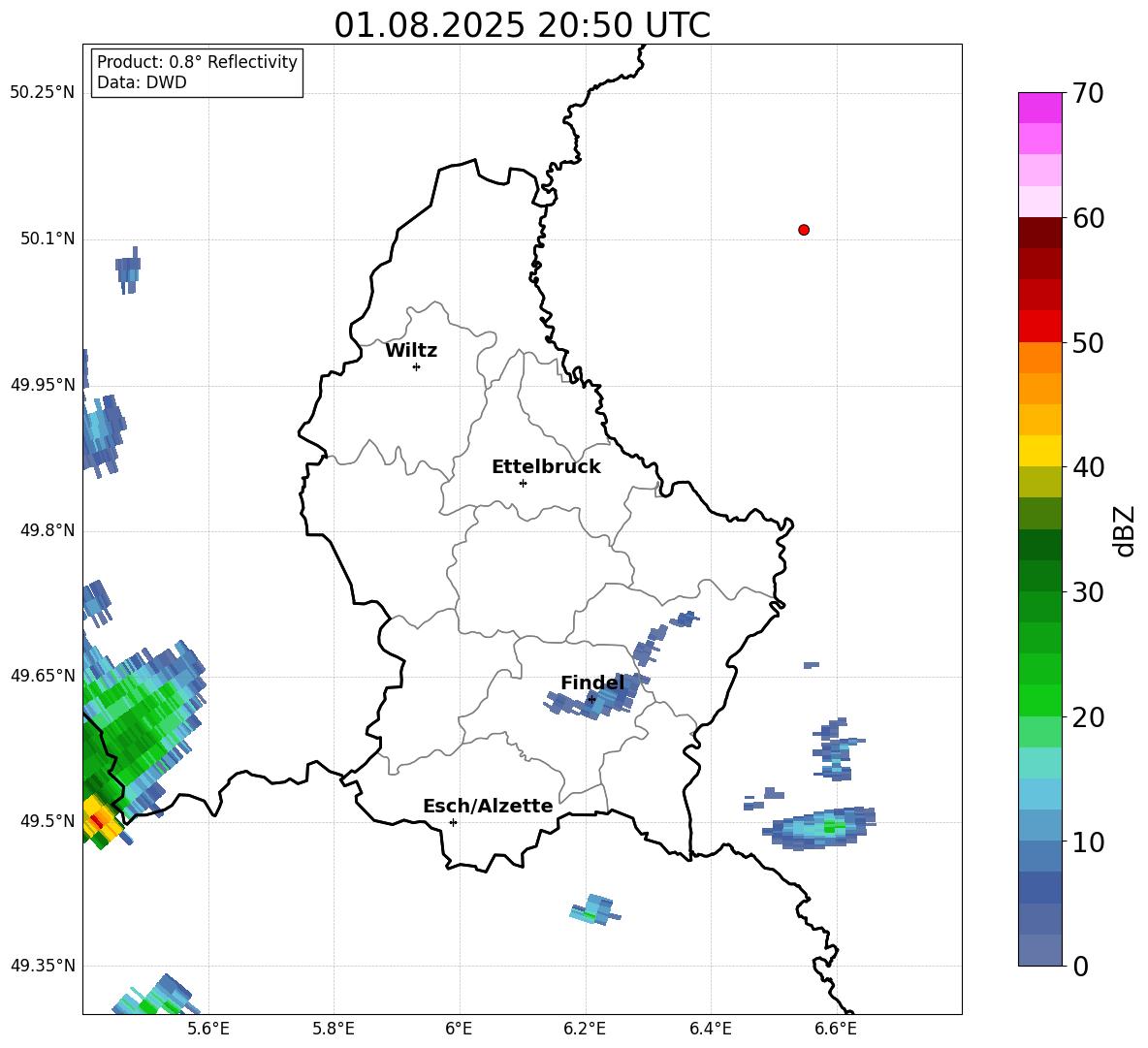Click the 'Product: 0.8° Reflectivity' label
This screenshot has height=1048, width=1148.
tap(197, 61)
